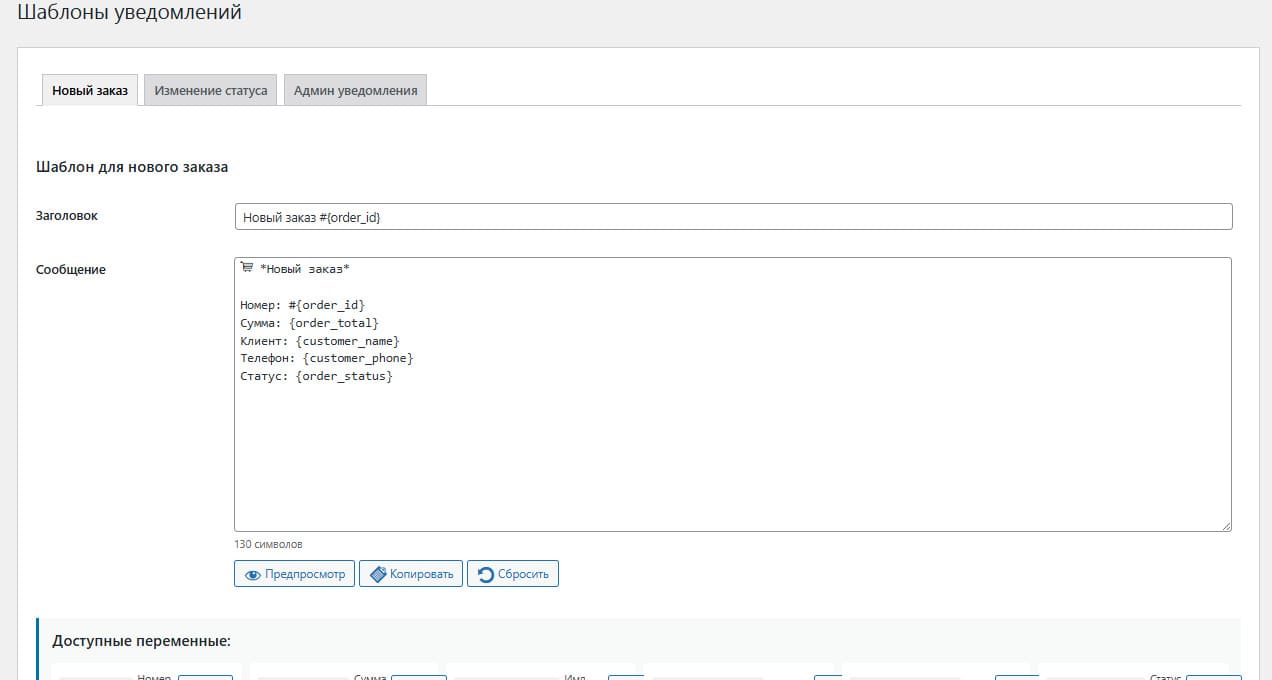Click the Сообщение field label

click(x=71, y=269)
